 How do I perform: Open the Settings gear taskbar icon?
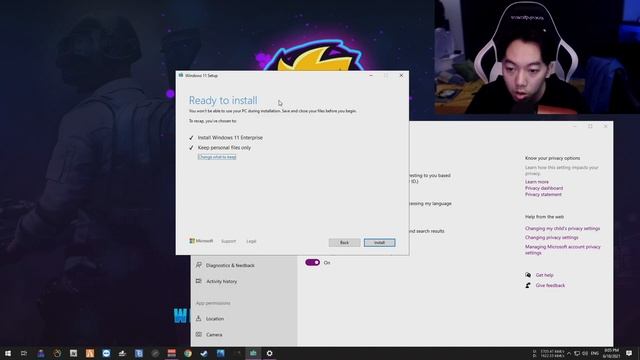tap(269, 353)
